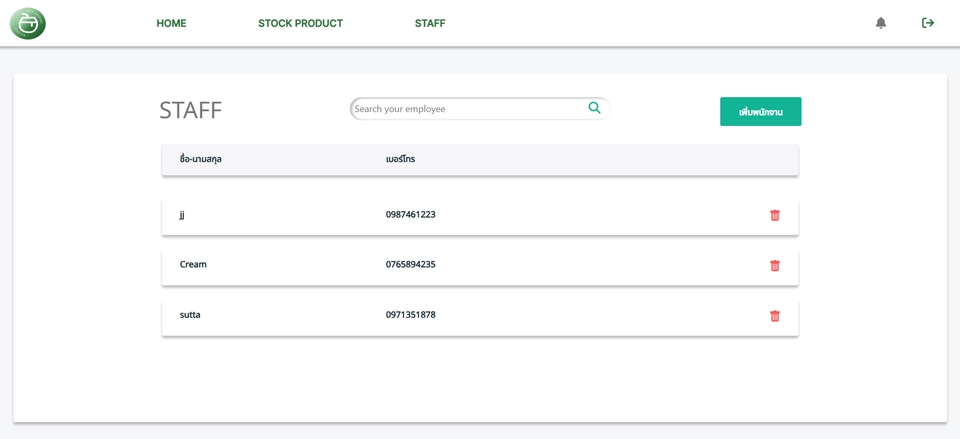Focus the Search your employee field
The image size is (960, 439).
point(465,109)
